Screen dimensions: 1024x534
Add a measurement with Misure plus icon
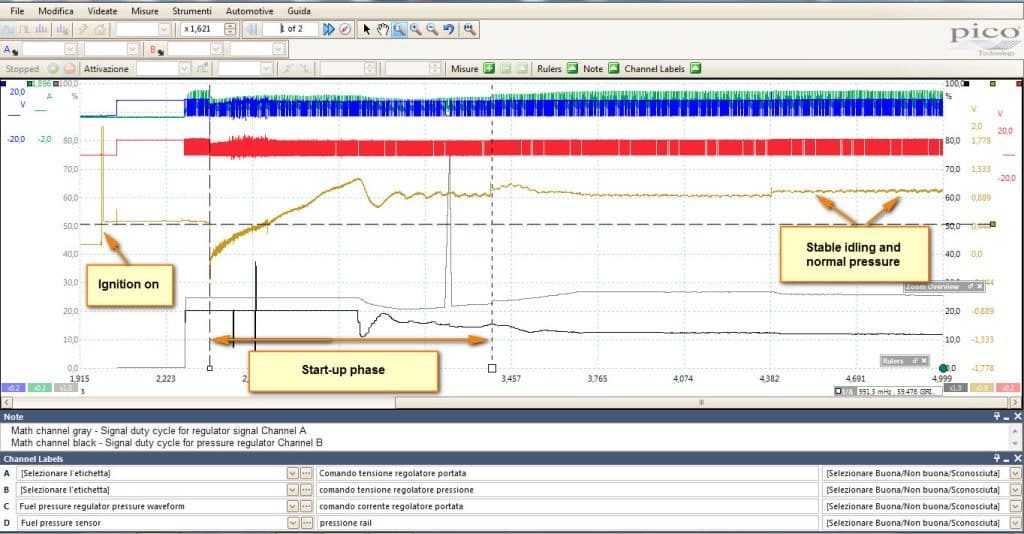coord(489,68)
